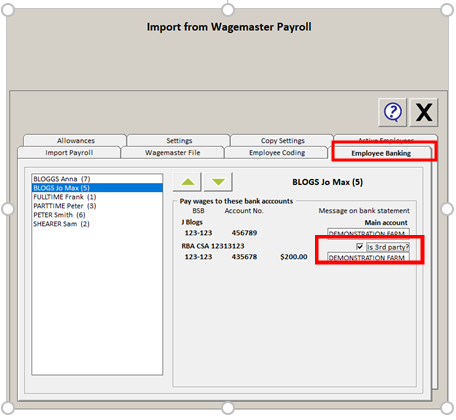The width and height of the screenshot is (456, 420).
Task: Select PARTTIME Peter (3) in employee list
Action: click(x=97, y=206)
